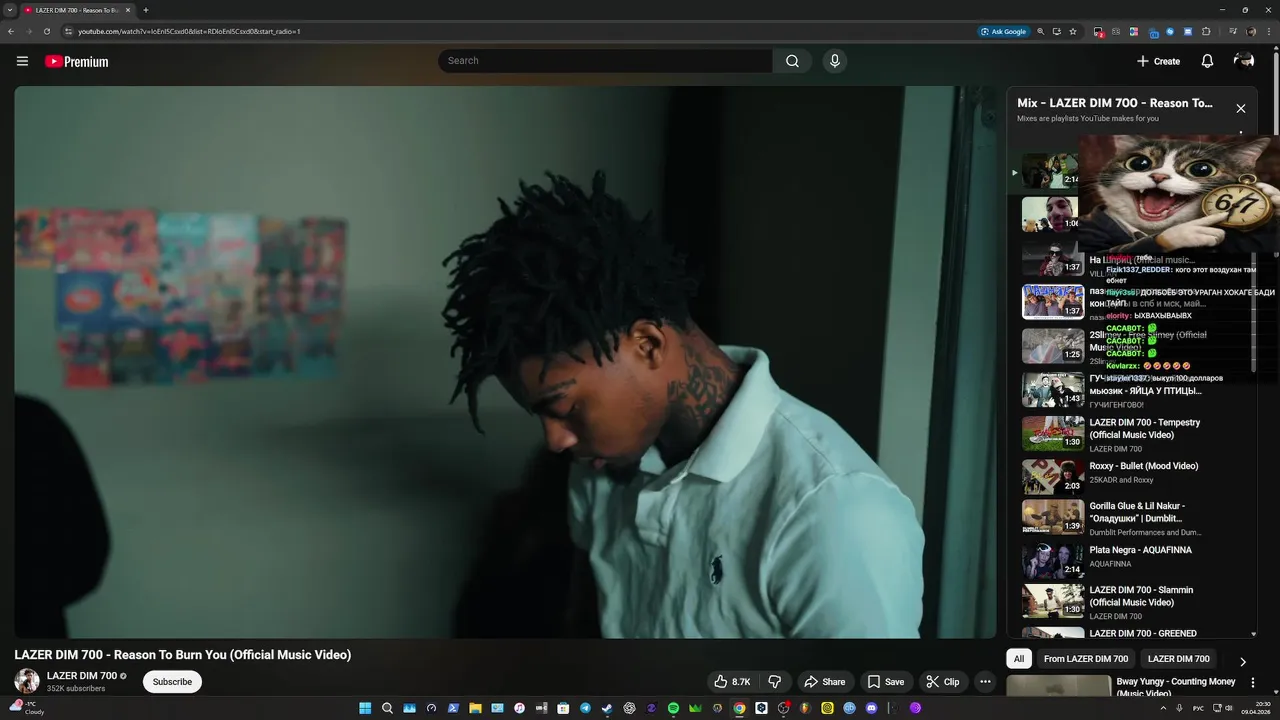Share the video
1280x720 pixels.
pos(825,682)
